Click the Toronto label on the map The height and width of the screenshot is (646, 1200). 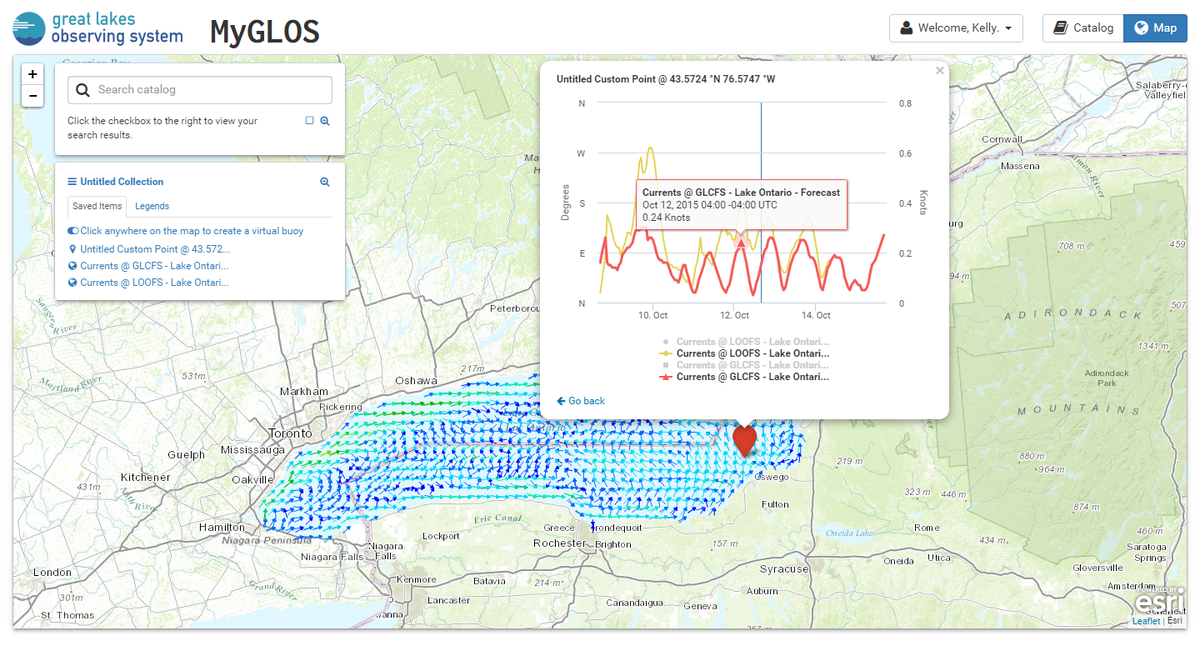[x=291, y=434]
